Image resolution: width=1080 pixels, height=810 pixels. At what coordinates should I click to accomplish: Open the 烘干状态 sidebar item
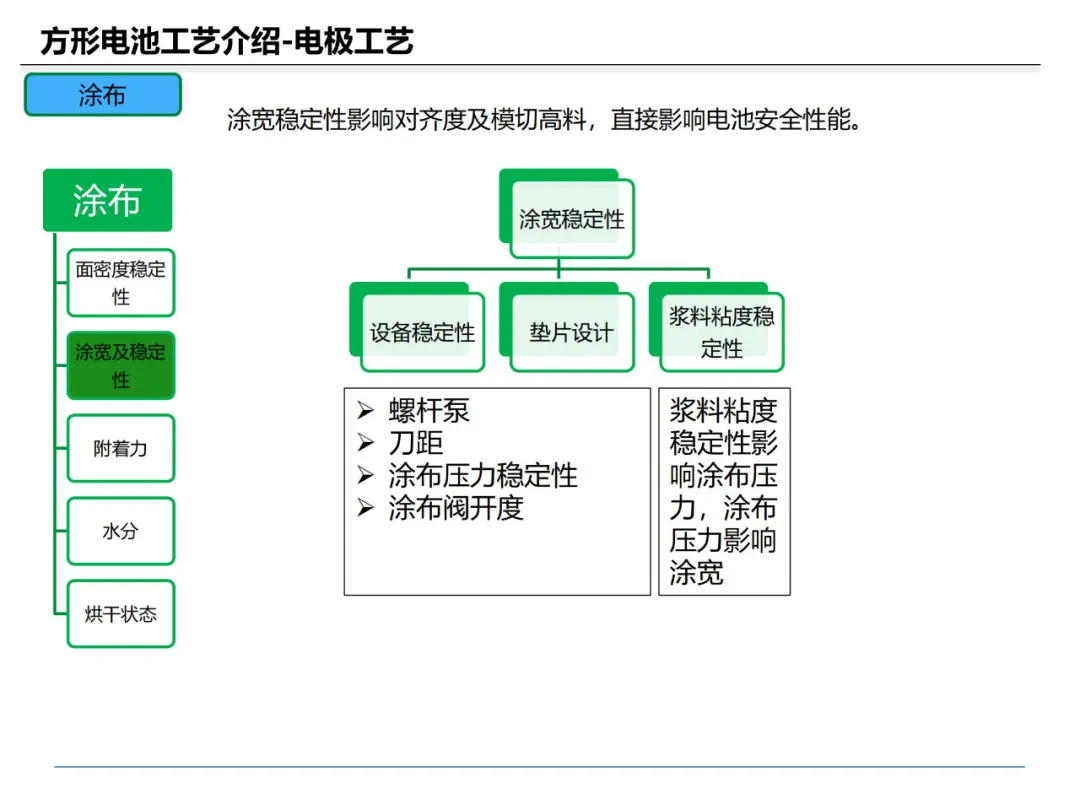pyautogui.click(x=121, y=614)
